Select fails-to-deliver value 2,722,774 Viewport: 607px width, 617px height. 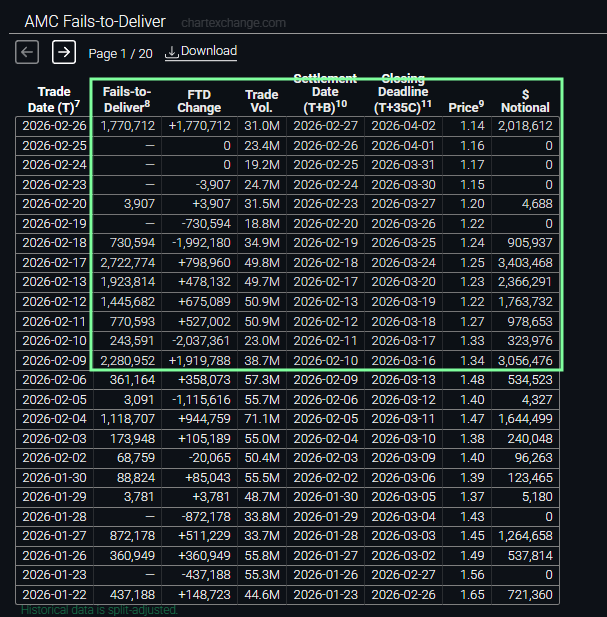pos(127,262)
